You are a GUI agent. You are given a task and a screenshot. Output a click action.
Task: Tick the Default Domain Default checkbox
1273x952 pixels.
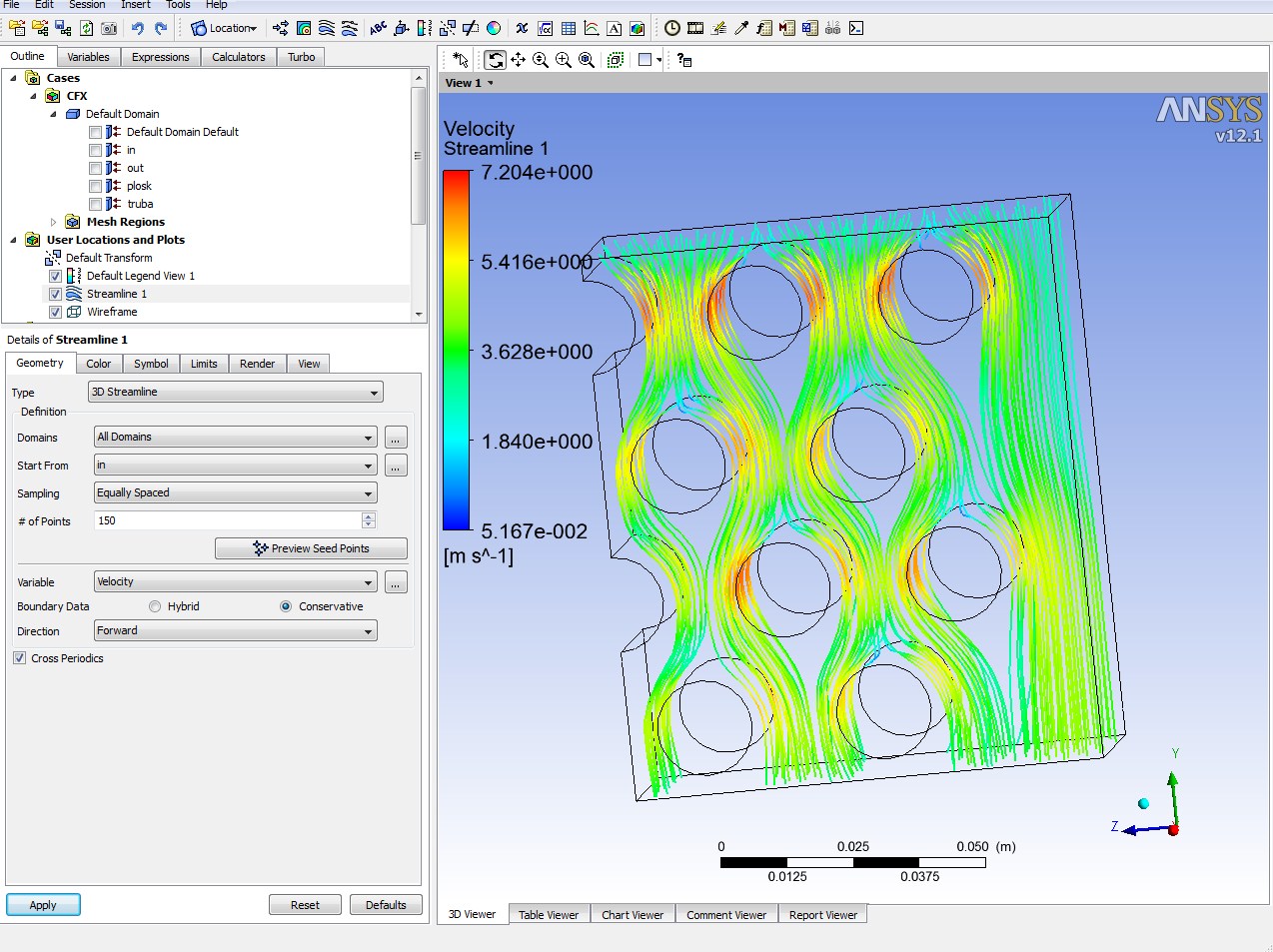click(96, 132)
